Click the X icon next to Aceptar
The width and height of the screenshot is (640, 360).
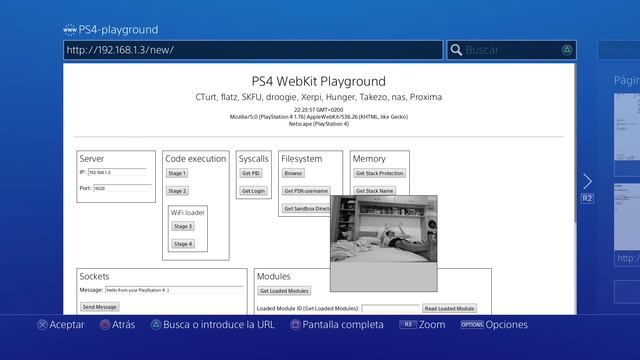pyautogui.click(x=42, y=325)
